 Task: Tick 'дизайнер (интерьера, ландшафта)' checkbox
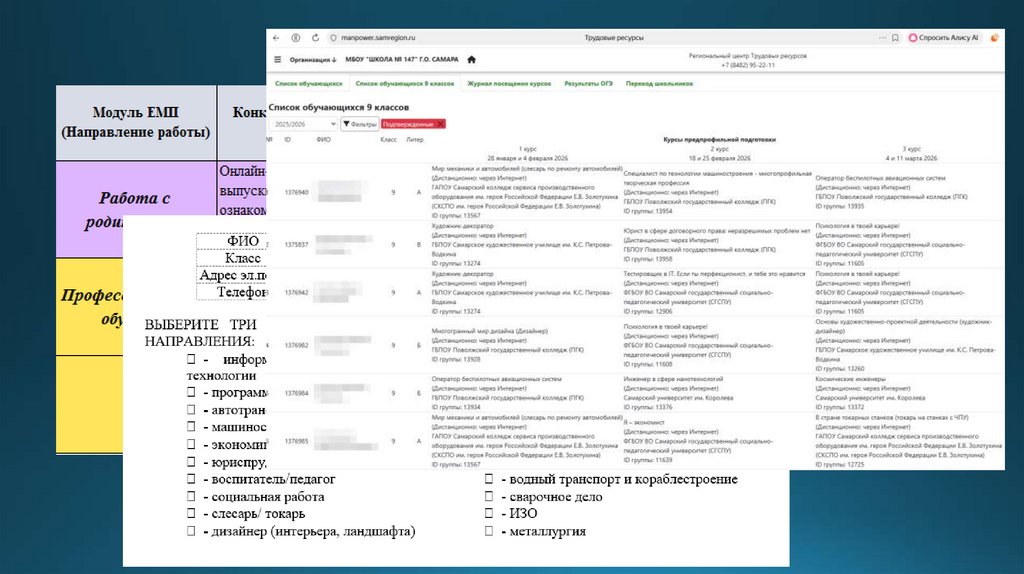point(191,531)
